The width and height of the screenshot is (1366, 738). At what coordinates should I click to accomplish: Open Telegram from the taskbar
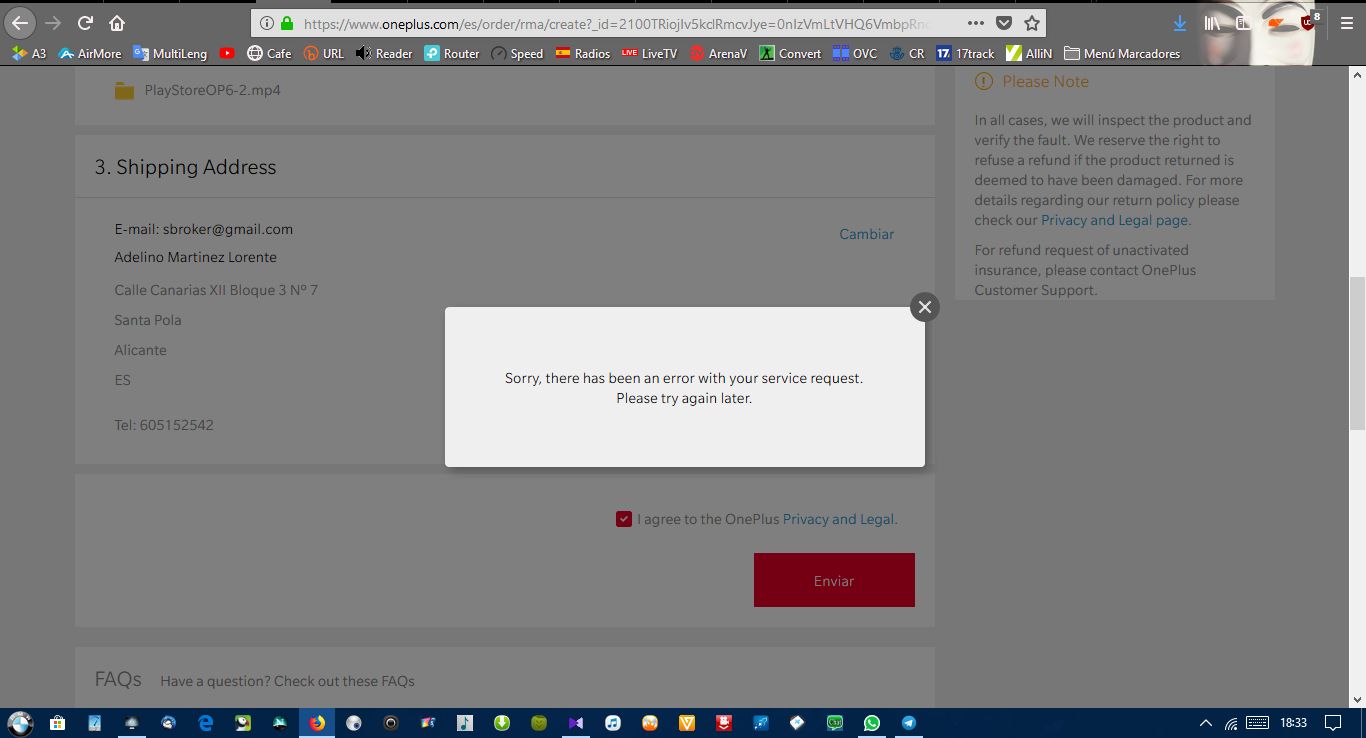coord(909,722)
